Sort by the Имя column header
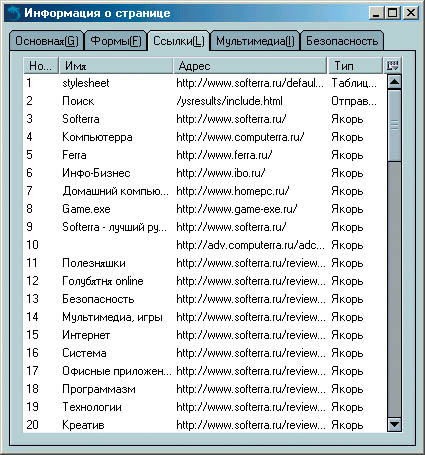Viewport: 425px width, 455px height. [x=116, y=66]
